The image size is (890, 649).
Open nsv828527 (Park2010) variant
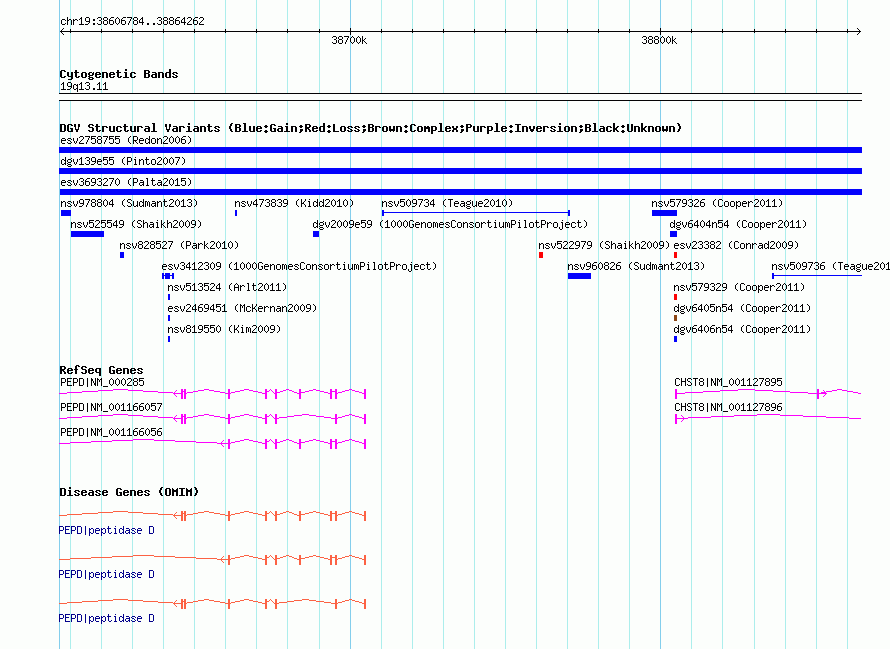pyautogui.click(x=179, y=245)
